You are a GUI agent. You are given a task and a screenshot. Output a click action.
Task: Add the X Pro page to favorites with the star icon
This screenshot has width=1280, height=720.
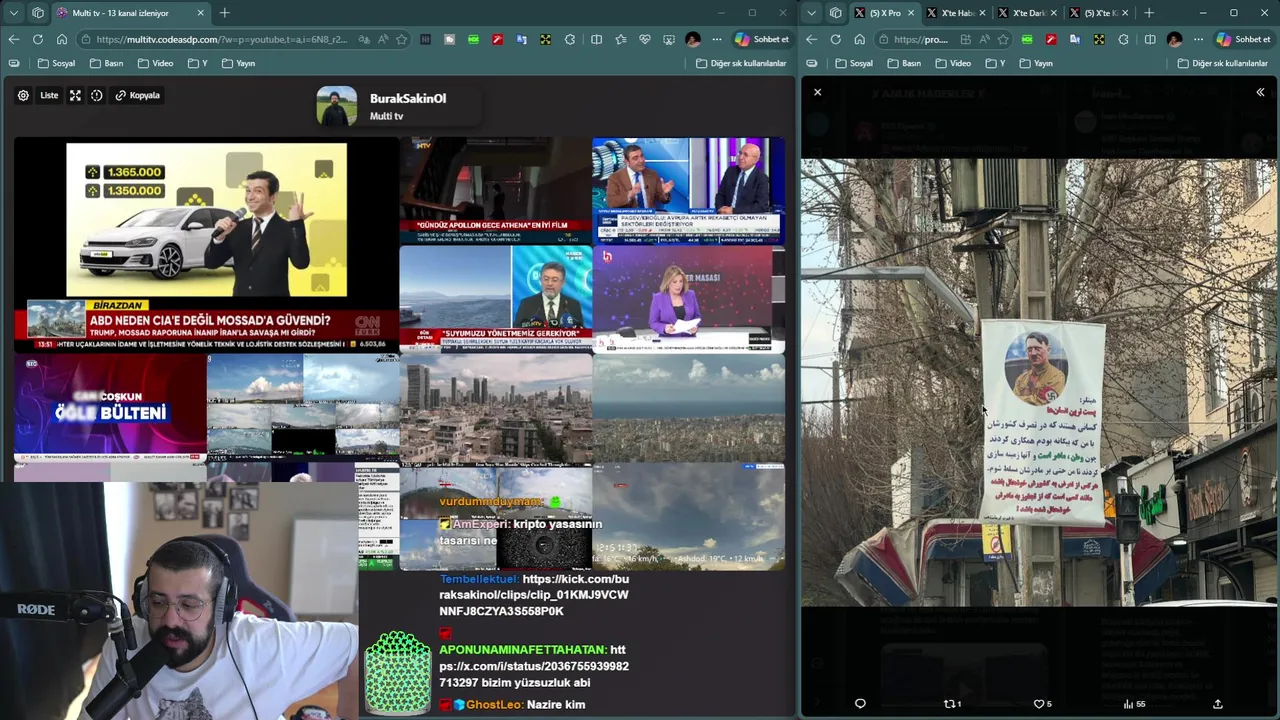(x=1003, y=39)
